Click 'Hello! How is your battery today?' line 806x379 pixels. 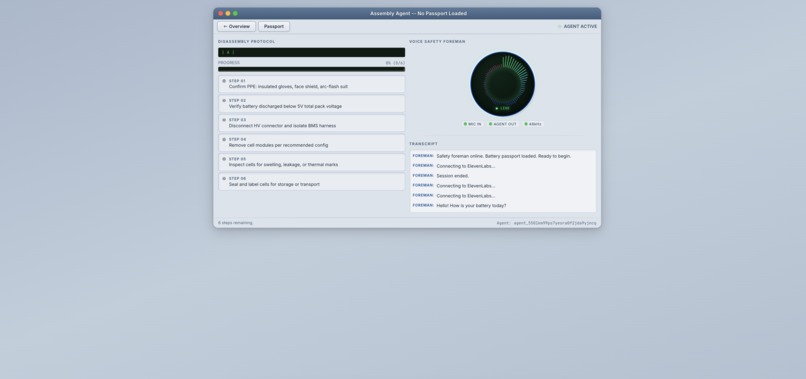(459, 206)
